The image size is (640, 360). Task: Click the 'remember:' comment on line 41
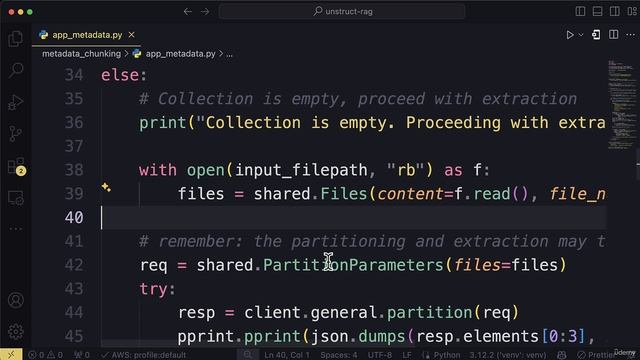click(x=201, y=242)
